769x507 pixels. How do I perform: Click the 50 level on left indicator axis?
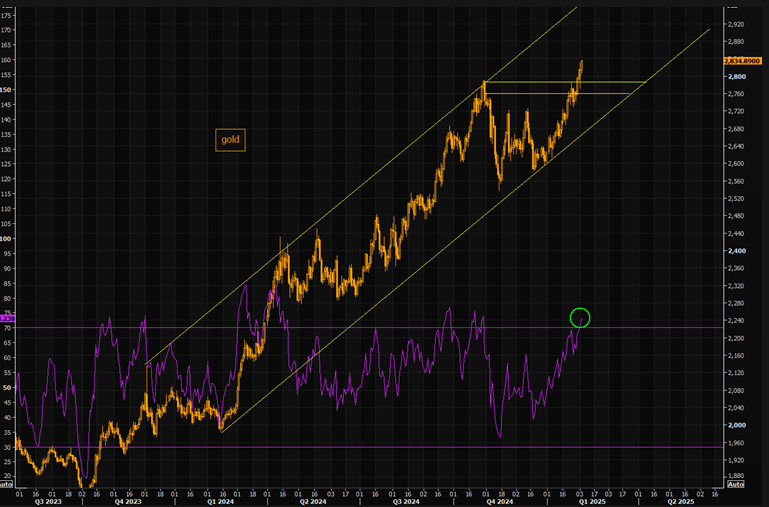tap(8, 387)
